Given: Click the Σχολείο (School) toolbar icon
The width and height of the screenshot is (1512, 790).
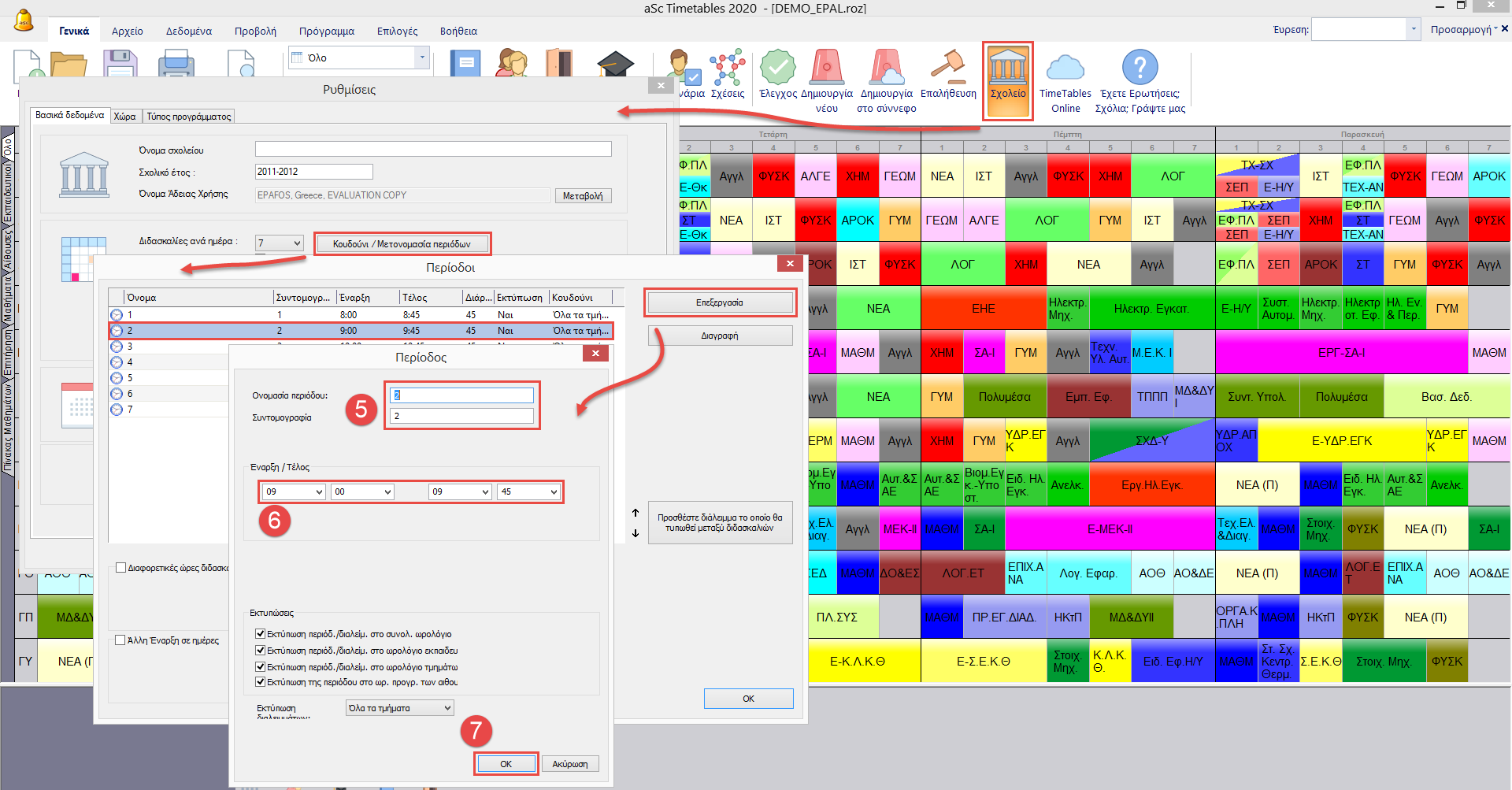Looking at the screenshot, I should (1007, 69).
